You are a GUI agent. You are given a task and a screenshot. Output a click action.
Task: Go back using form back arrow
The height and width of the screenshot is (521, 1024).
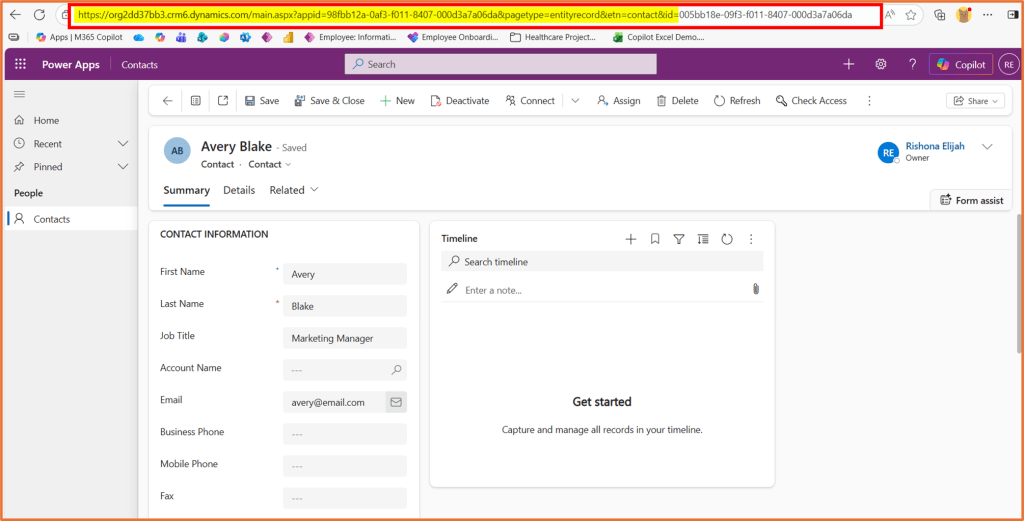(168, 101)
